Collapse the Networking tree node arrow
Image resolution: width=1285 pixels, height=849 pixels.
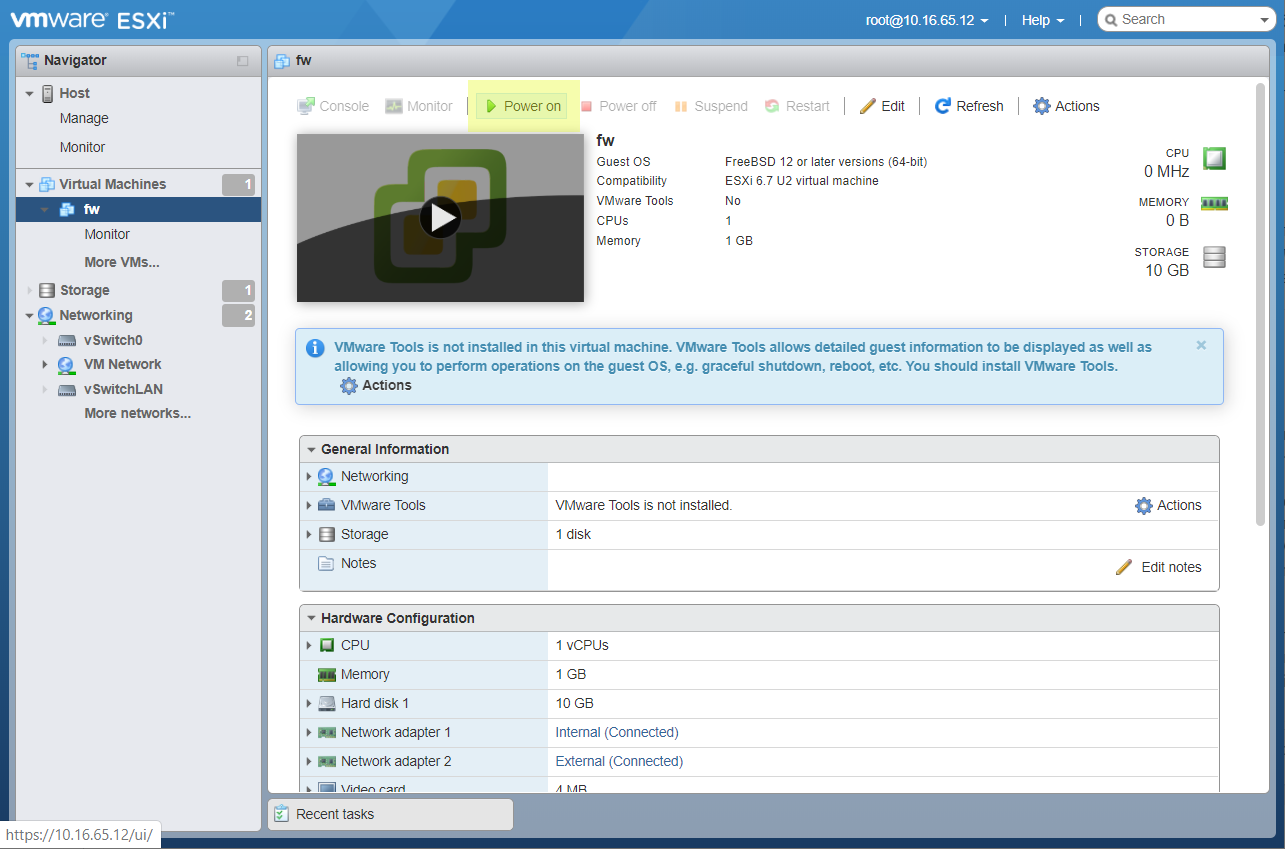[29, 316]
